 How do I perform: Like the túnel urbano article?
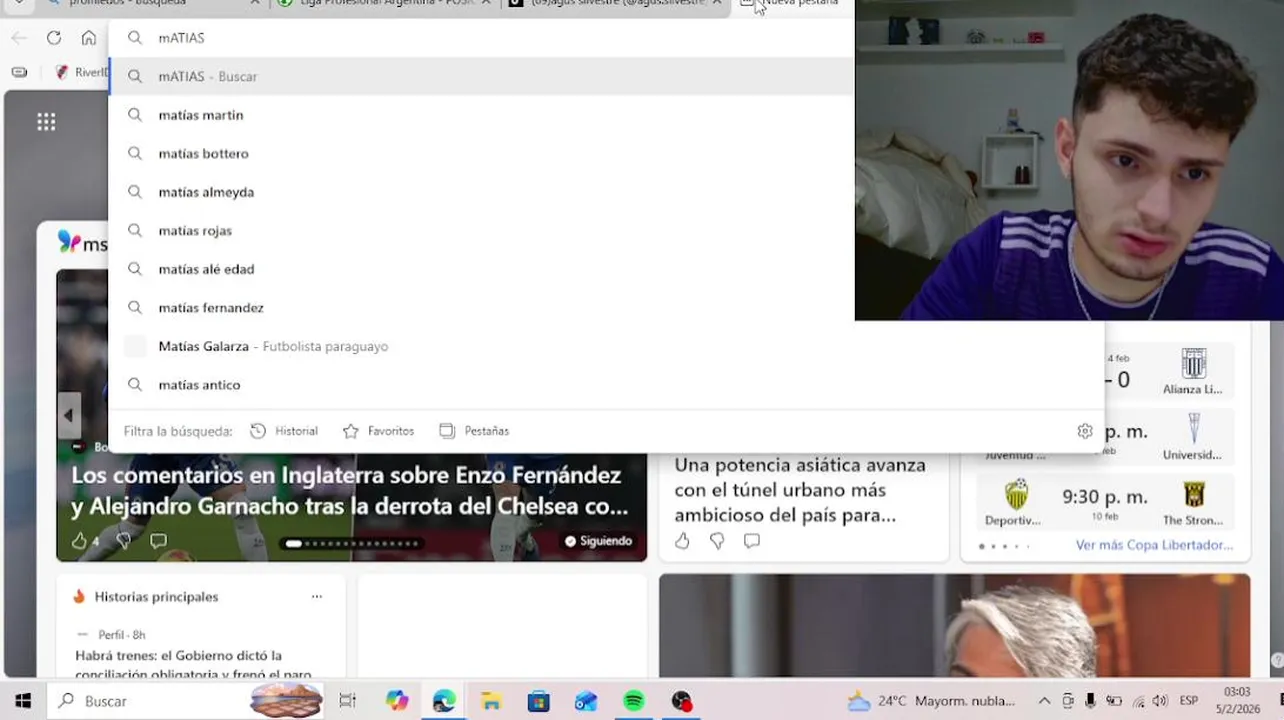[682, 541]
